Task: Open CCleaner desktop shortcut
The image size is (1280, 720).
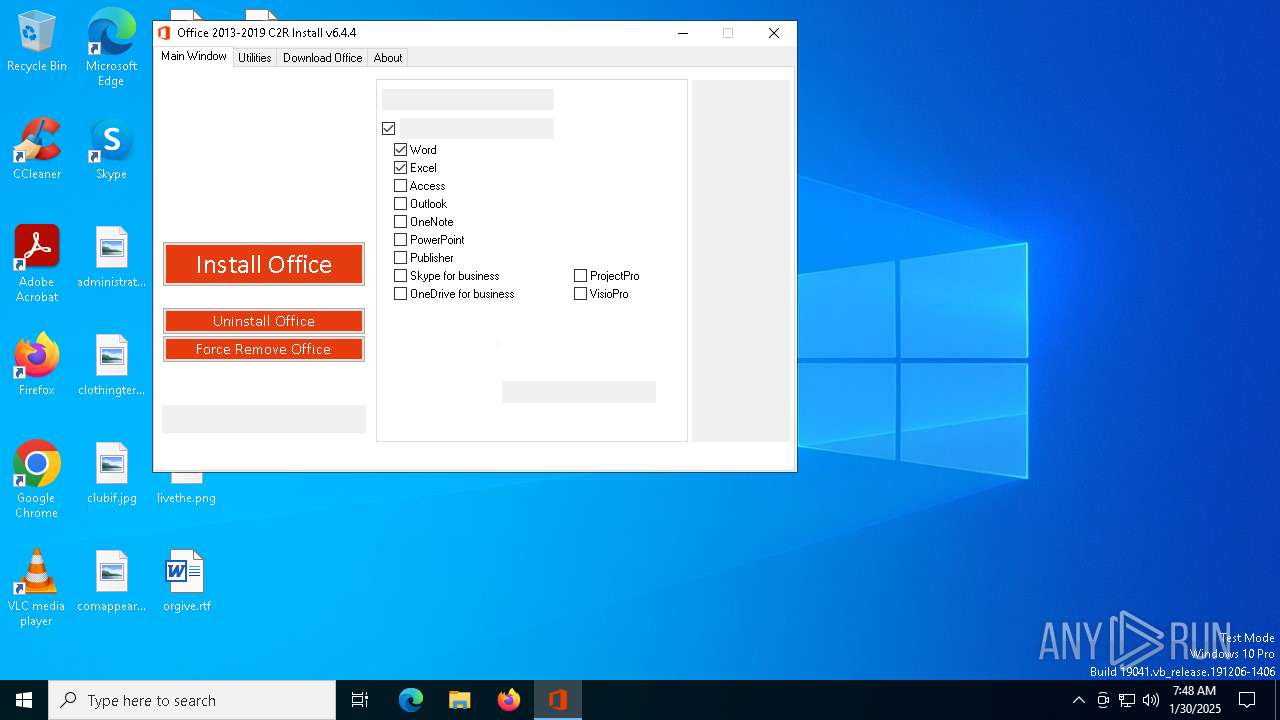Action: pyautogui.click(x=37, y=150)
